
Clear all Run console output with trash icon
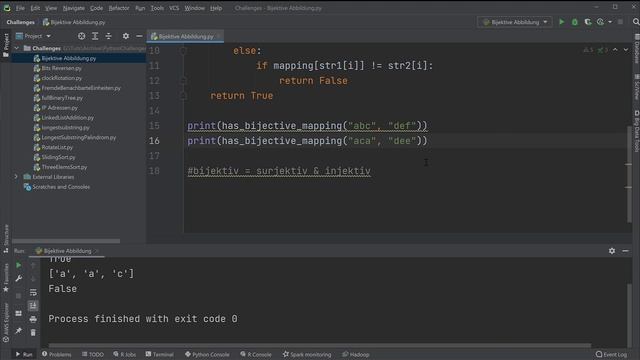point(33,333)
